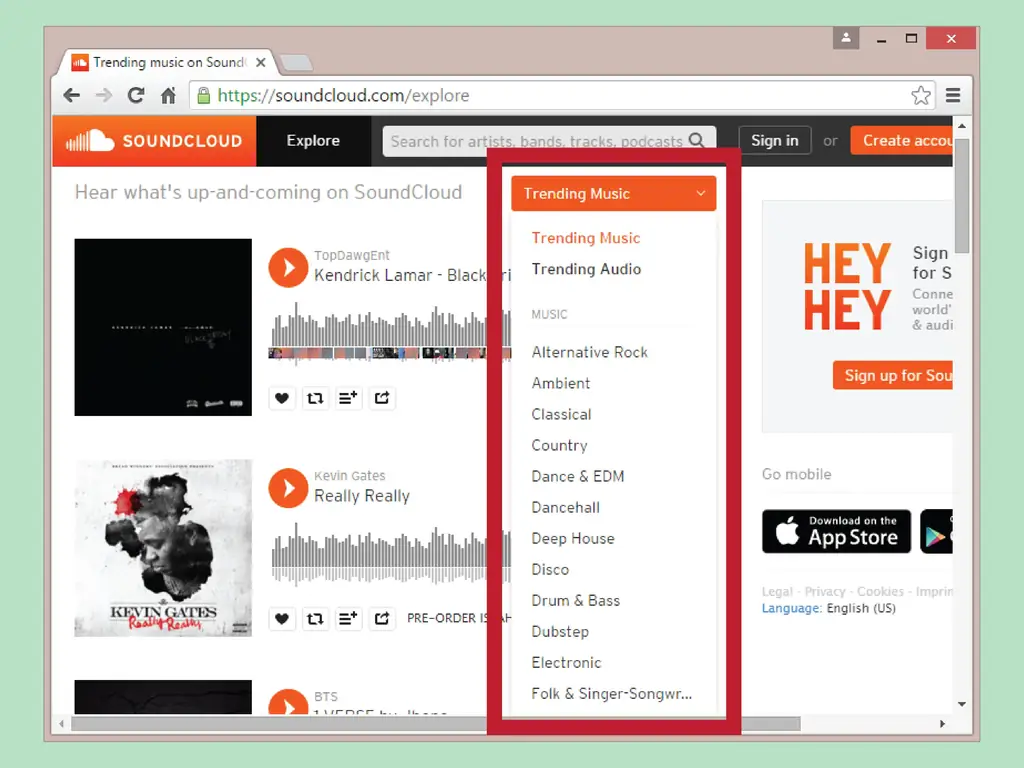The image size is (1024, 768).
Task: Play the BTS track
Action: (x=288, y=701)
